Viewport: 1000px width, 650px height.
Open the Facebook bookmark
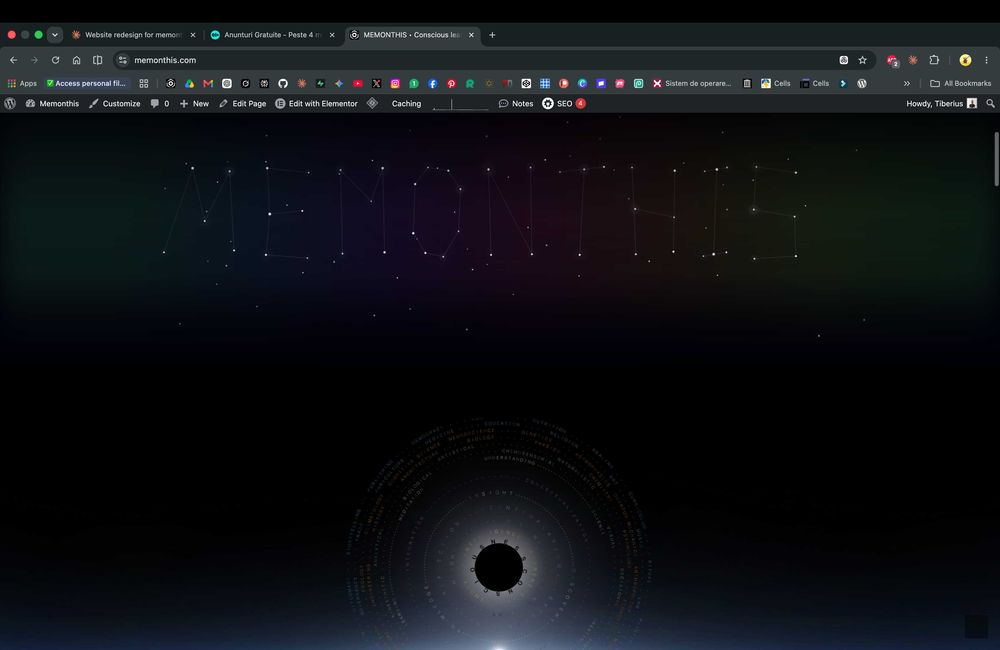coord(432,84)
